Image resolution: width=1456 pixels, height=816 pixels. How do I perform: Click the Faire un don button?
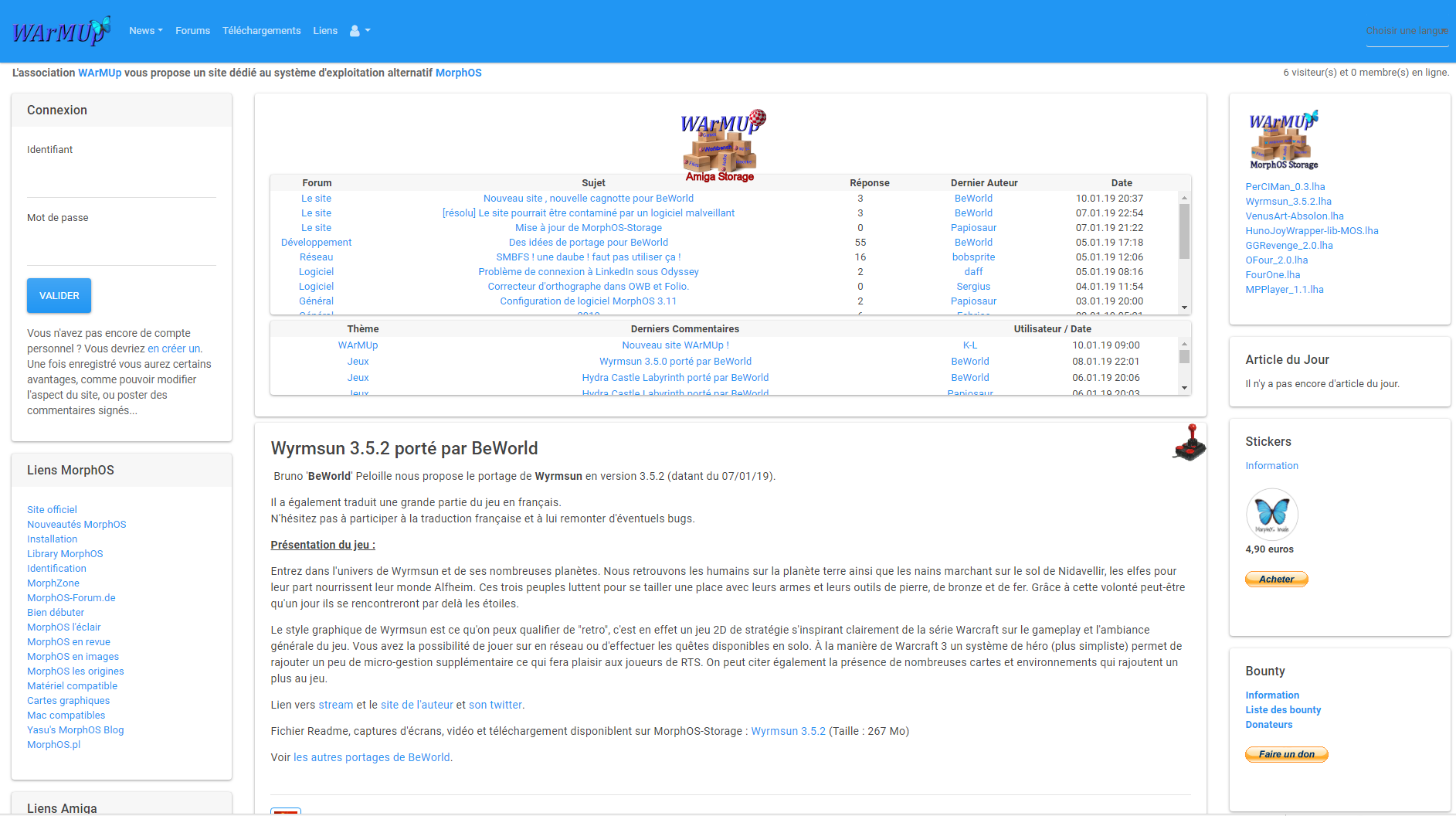(1286, 754)
